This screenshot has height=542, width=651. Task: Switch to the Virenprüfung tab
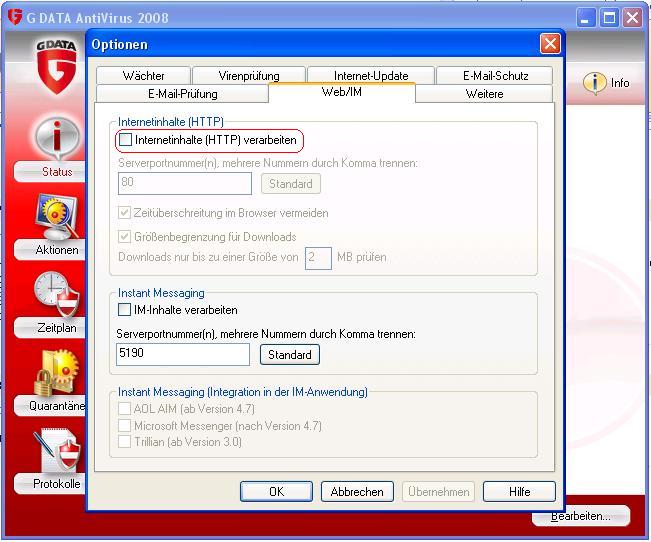point(249,76)
